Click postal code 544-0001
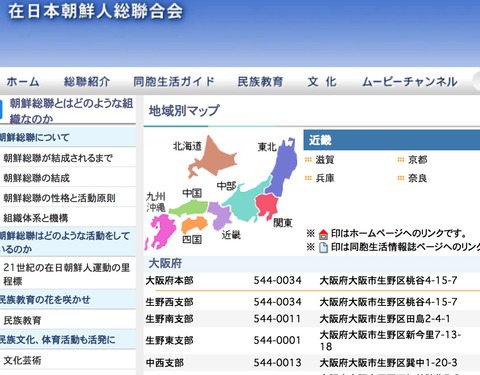 [x=277, y=340]
